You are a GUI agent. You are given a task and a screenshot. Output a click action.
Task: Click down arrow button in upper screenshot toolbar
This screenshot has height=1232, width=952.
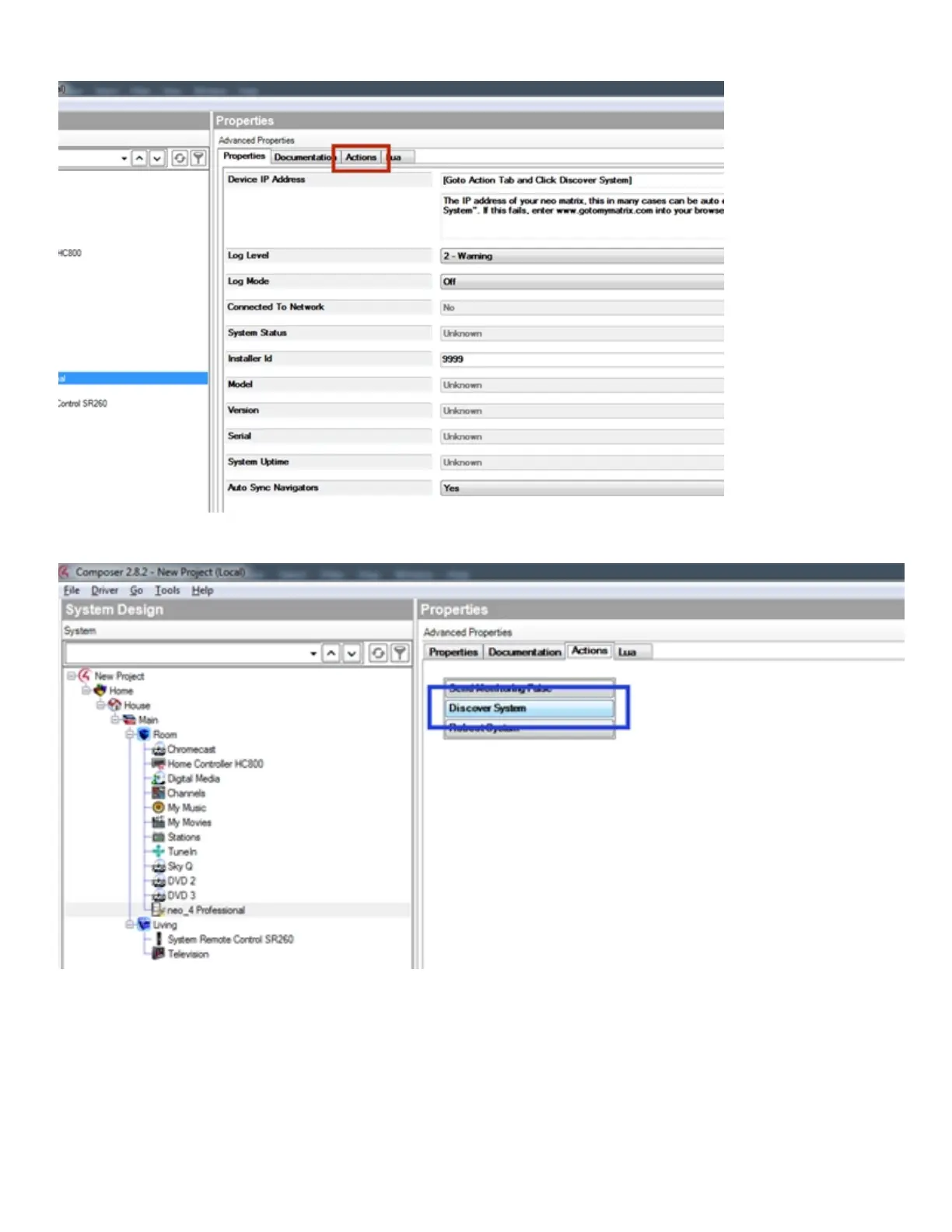tap(157, 159)
